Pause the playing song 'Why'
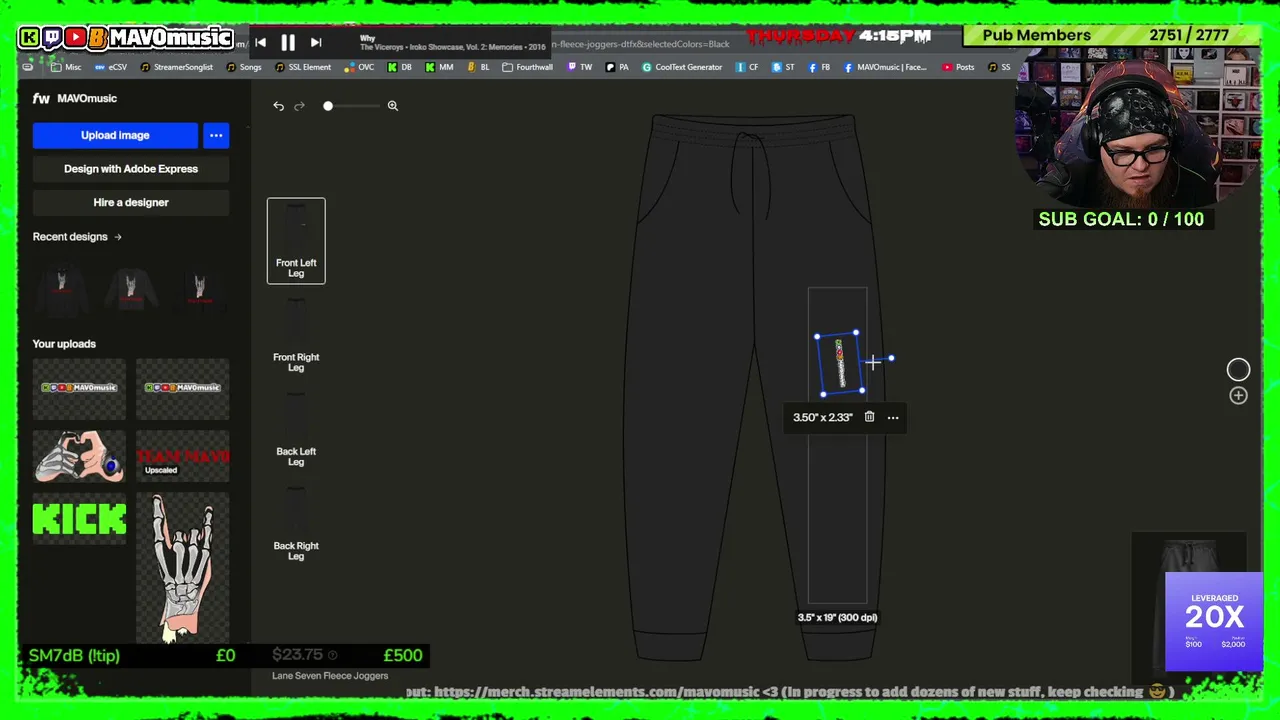 point(288,42)
